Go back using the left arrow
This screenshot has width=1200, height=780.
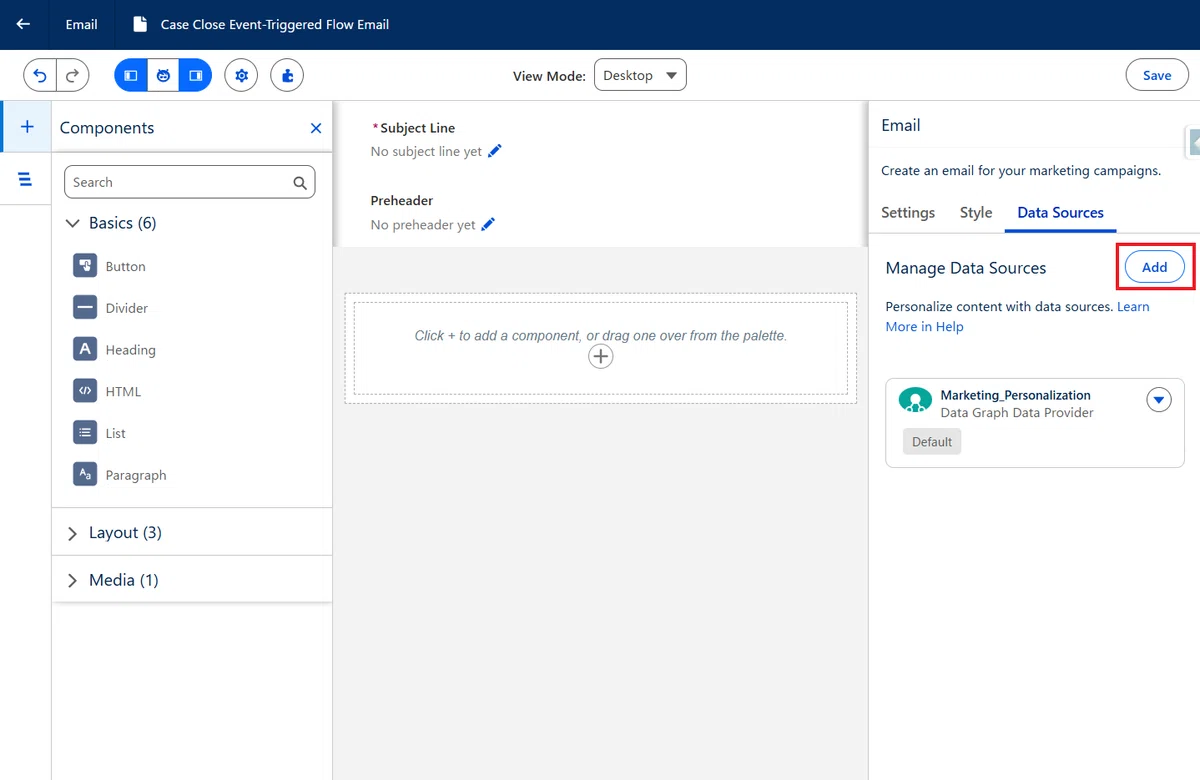click(23, 24)
